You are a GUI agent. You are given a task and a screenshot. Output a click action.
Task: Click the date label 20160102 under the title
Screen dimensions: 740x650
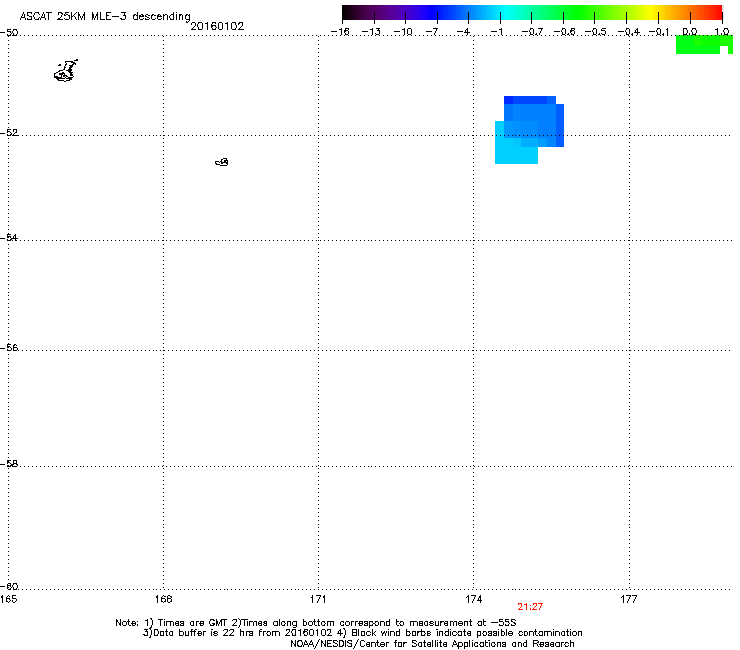[x=217, y=26]
